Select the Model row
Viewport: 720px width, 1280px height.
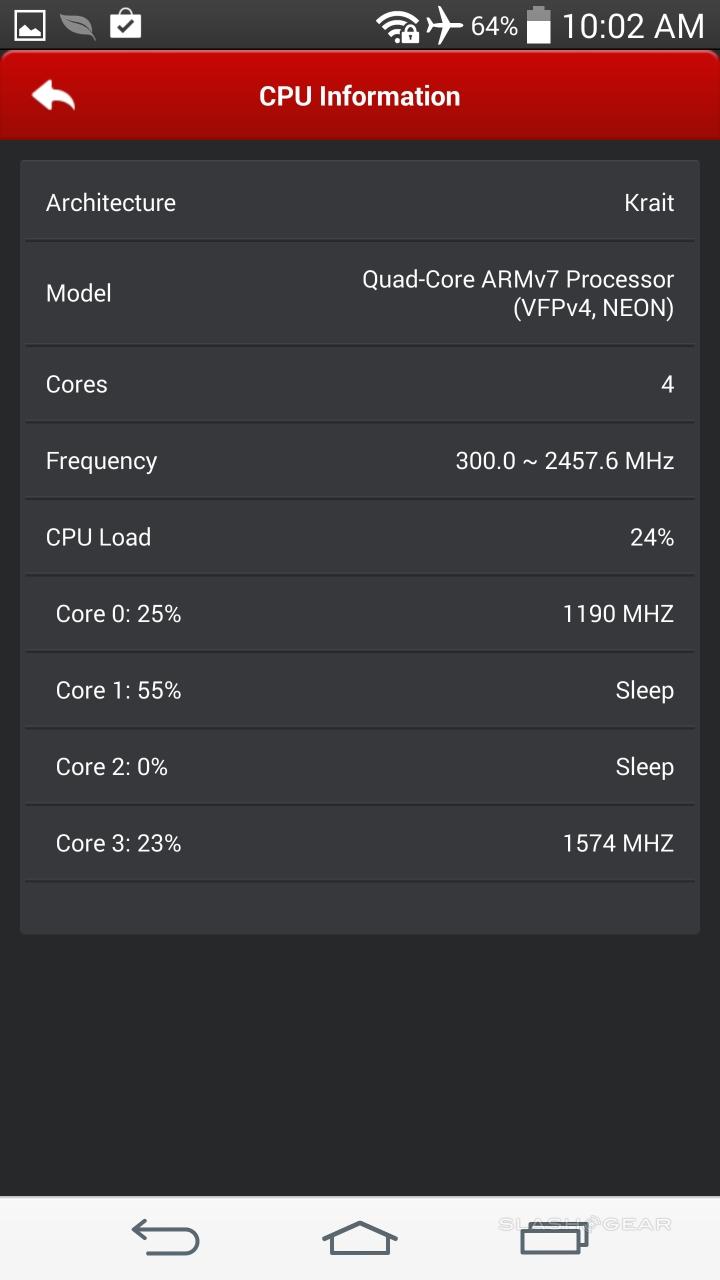(360, 294)
